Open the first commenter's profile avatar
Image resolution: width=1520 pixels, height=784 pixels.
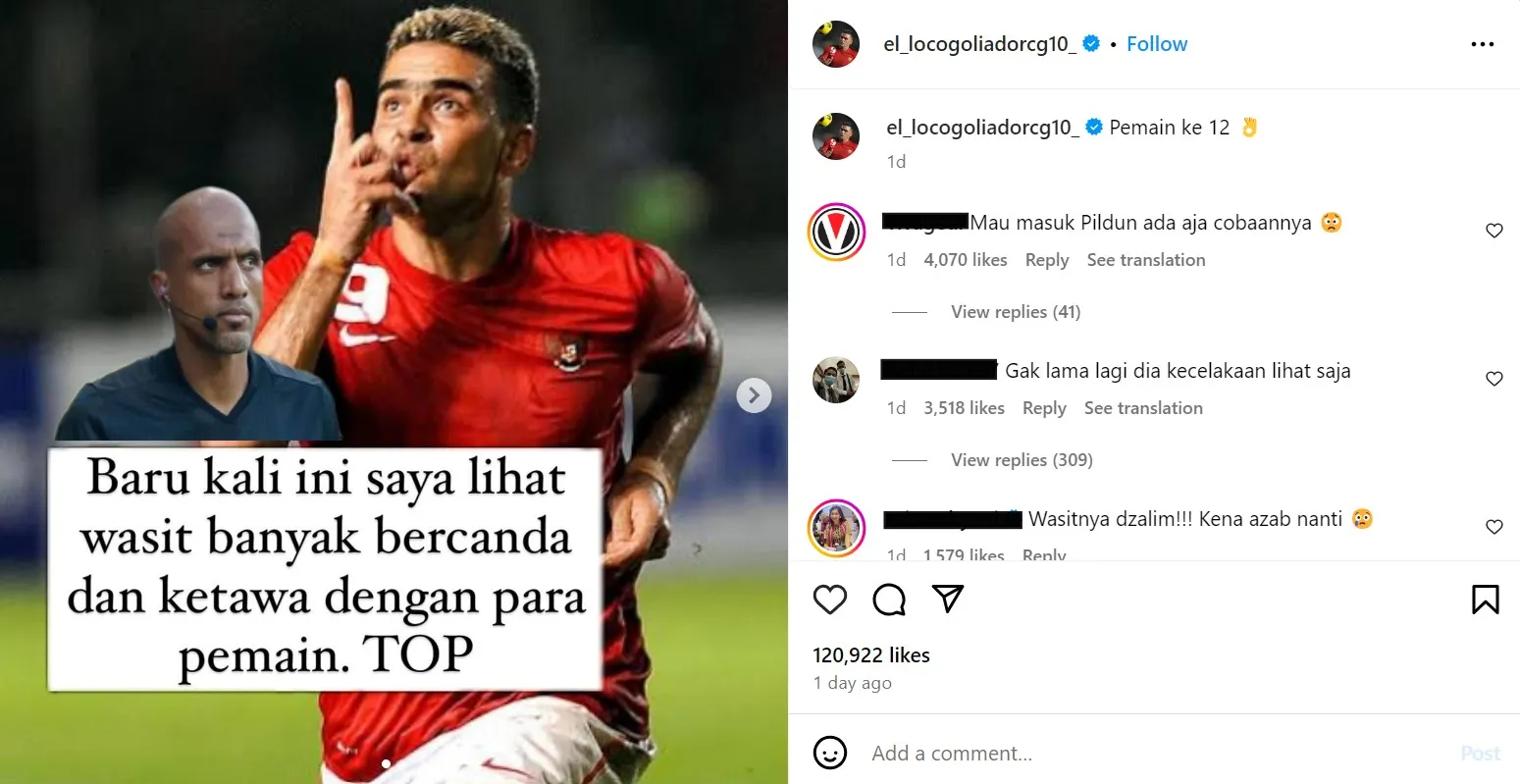(836, 233)
